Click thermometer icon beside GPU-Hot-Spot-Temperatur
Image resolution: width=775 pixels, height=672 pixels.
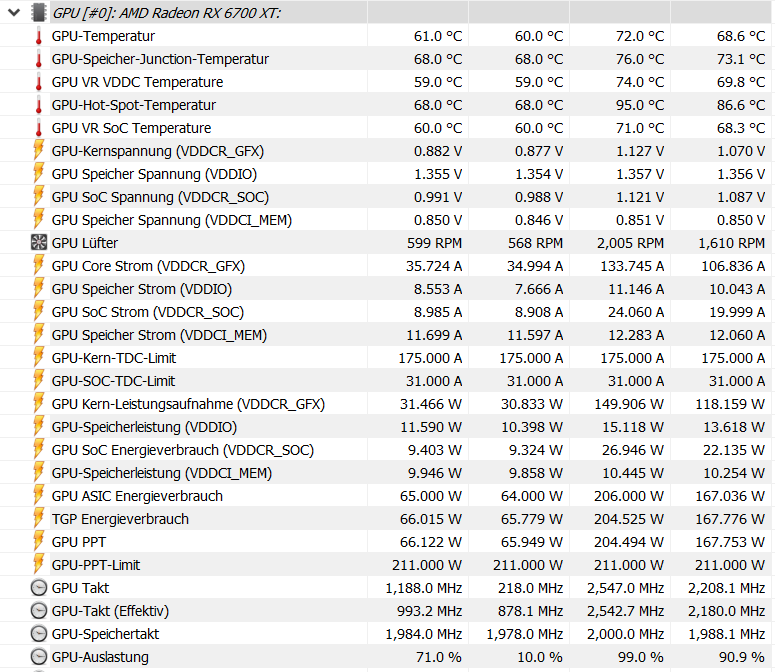click(39, 105)
